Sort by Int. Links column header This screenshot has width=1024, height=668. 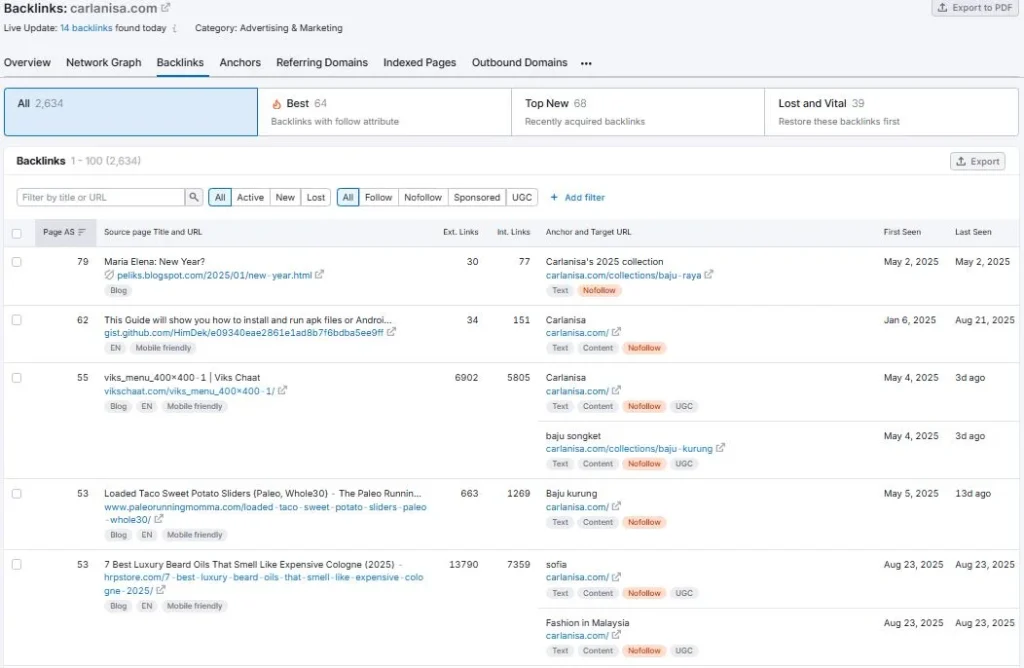click(x=513, y=232)
